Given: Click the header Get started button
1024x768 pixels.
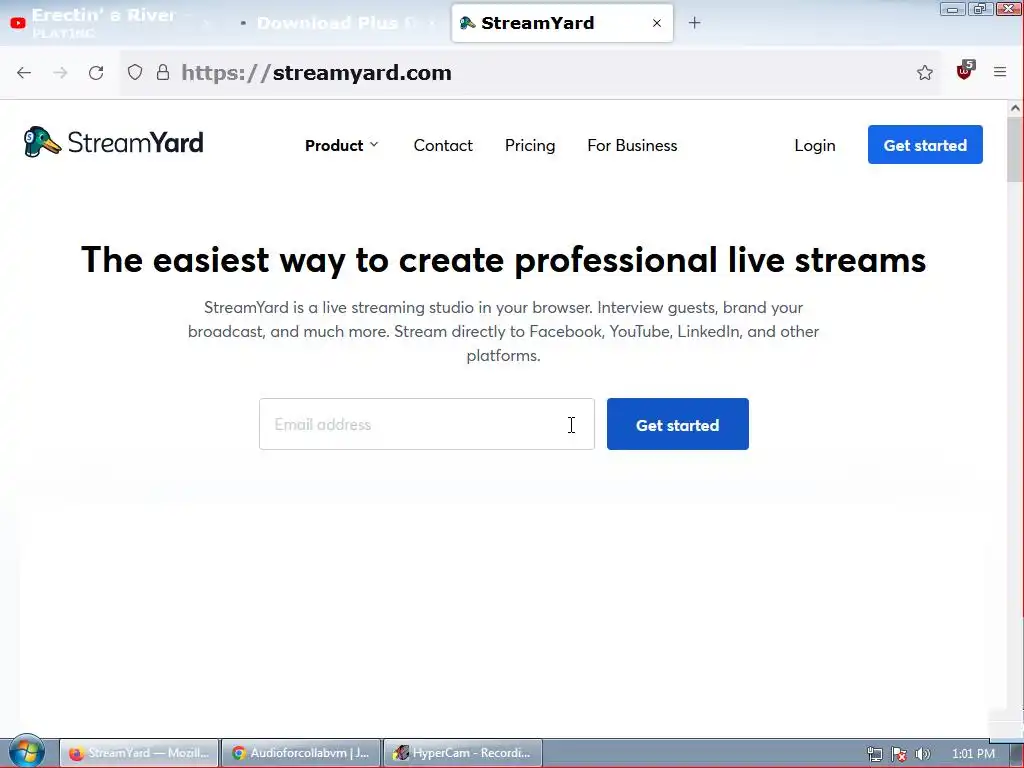Looking at the screenshot, I should (925, 144).
